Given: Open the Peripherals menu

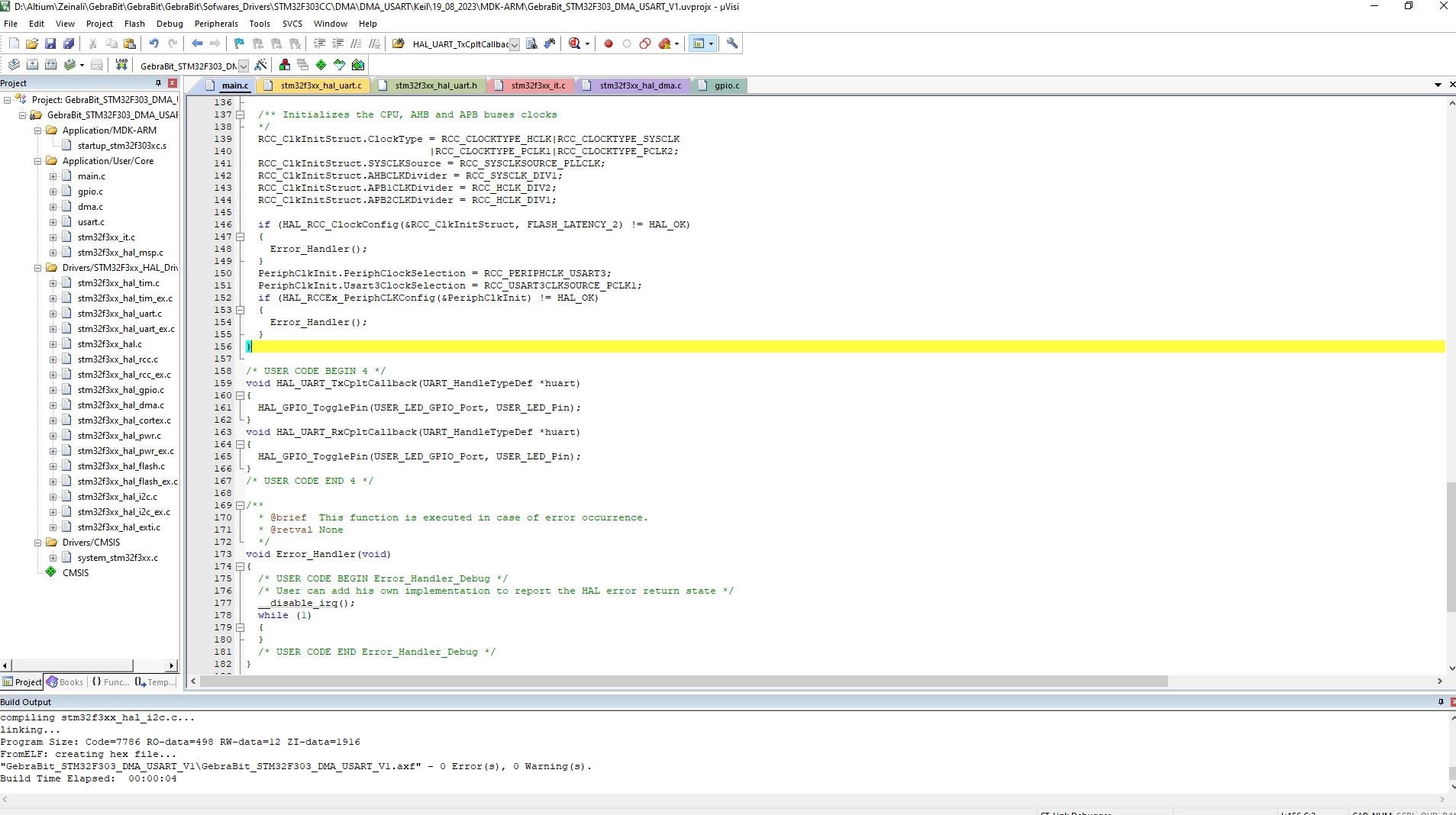Looking at the screenshot, I should tap(216, 24).
